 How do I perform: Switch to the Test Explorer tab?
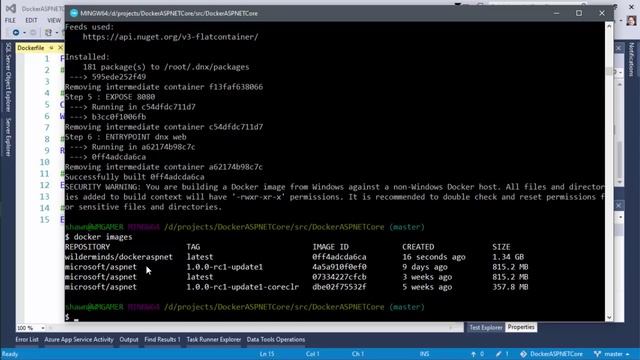tap(486, 327)
